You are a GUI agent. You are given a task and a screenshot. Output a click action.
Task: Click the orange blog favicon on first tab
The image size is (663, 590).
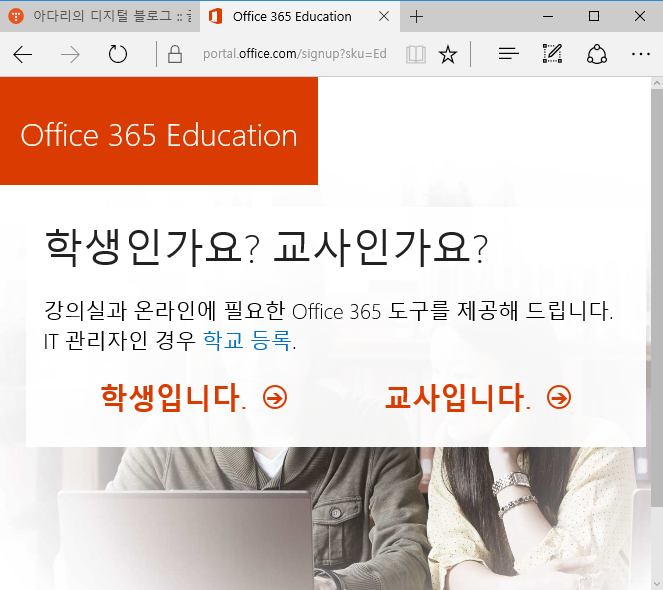click(x=16, y=16)
